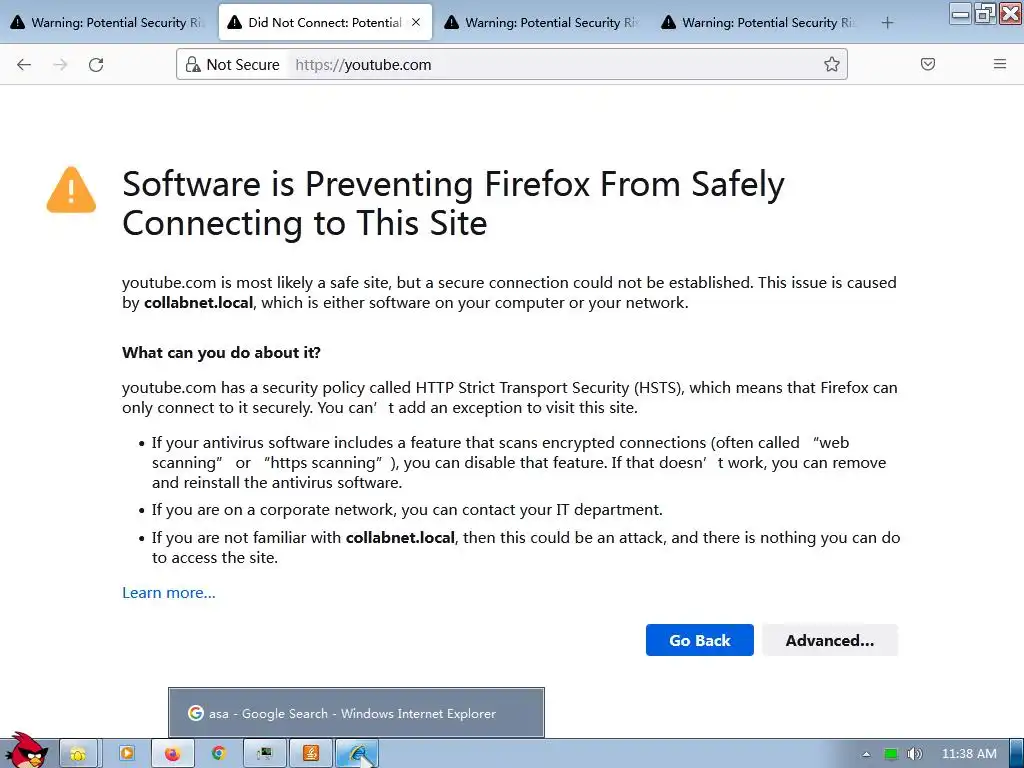Open a new tab with plus button

(887, 23)
